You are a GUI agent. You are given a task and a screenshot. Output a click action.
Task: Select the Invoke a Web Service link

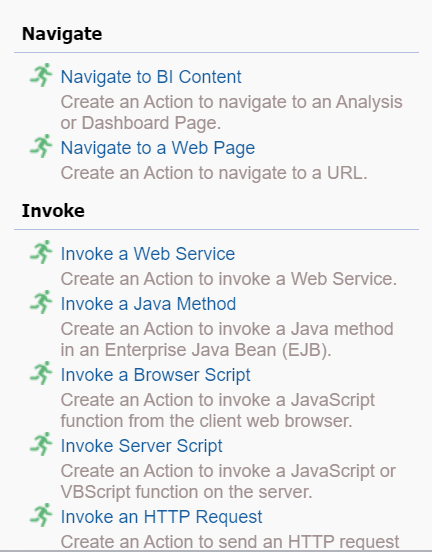[148, 254]
